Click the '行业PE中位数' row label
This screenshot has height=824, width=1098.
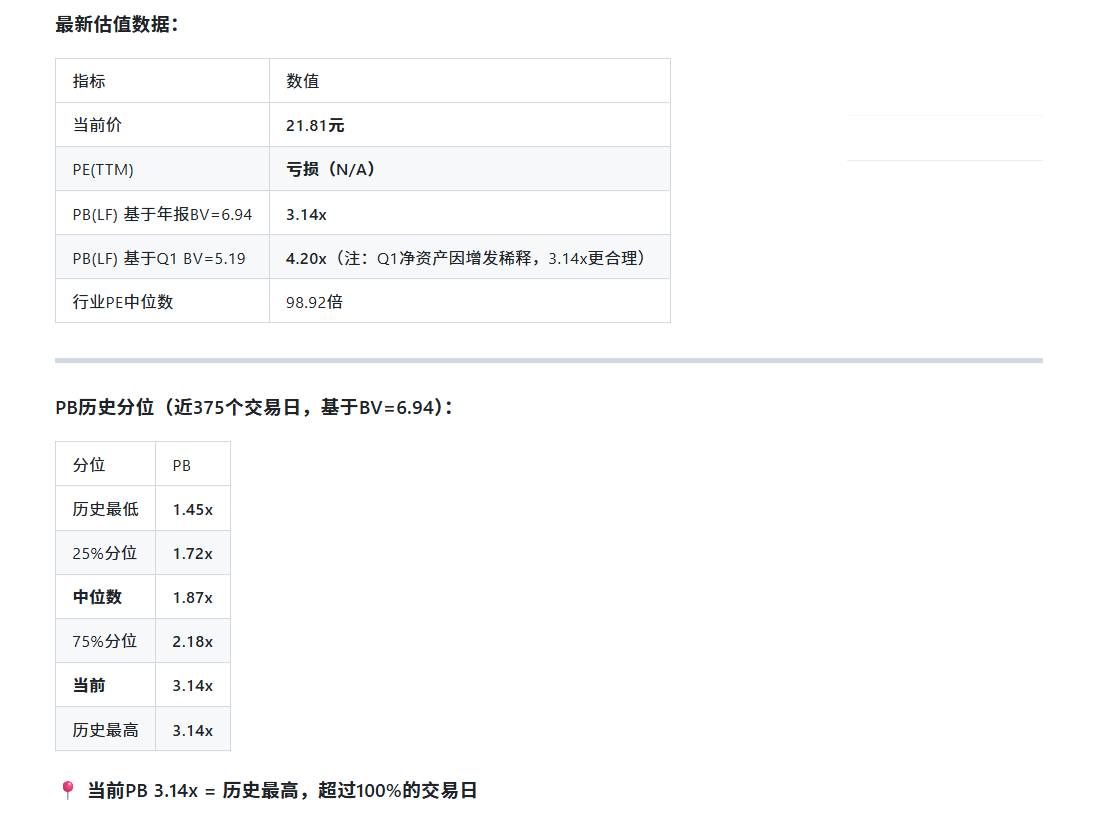click(x=123, y=302)
